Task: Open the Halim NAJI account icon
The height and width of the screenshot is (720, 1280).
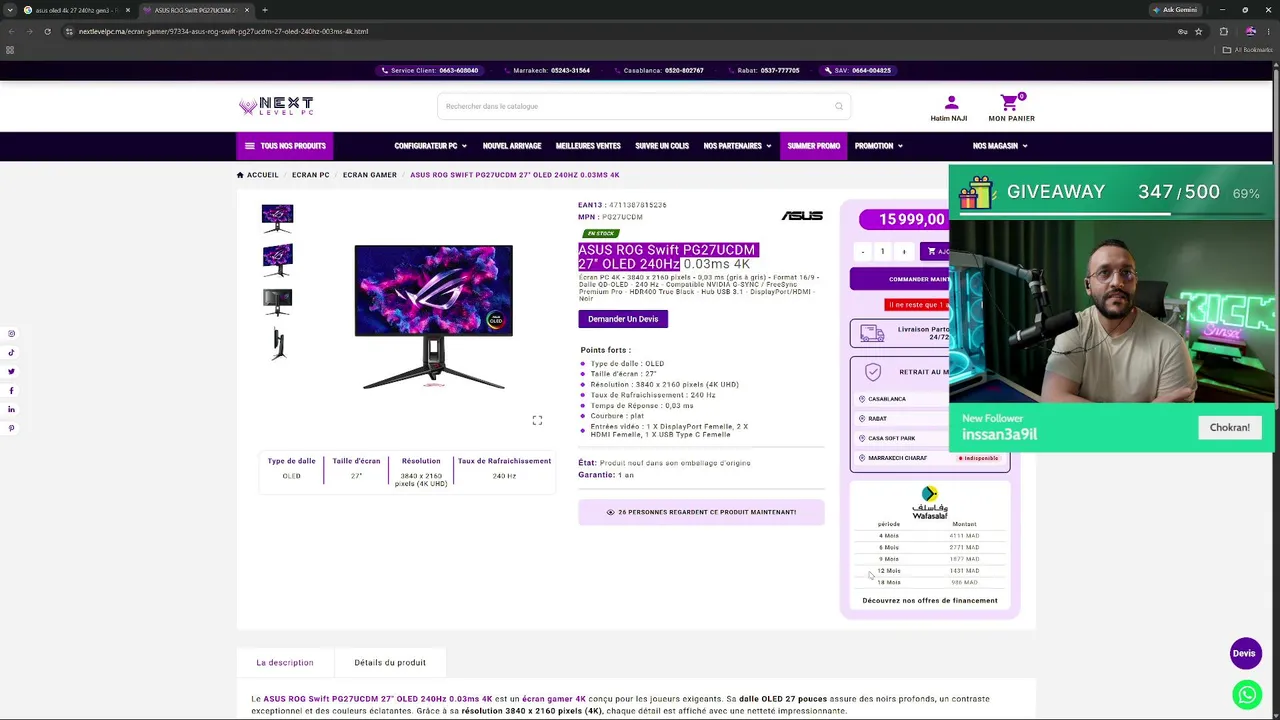Action: tap(951, 102)
